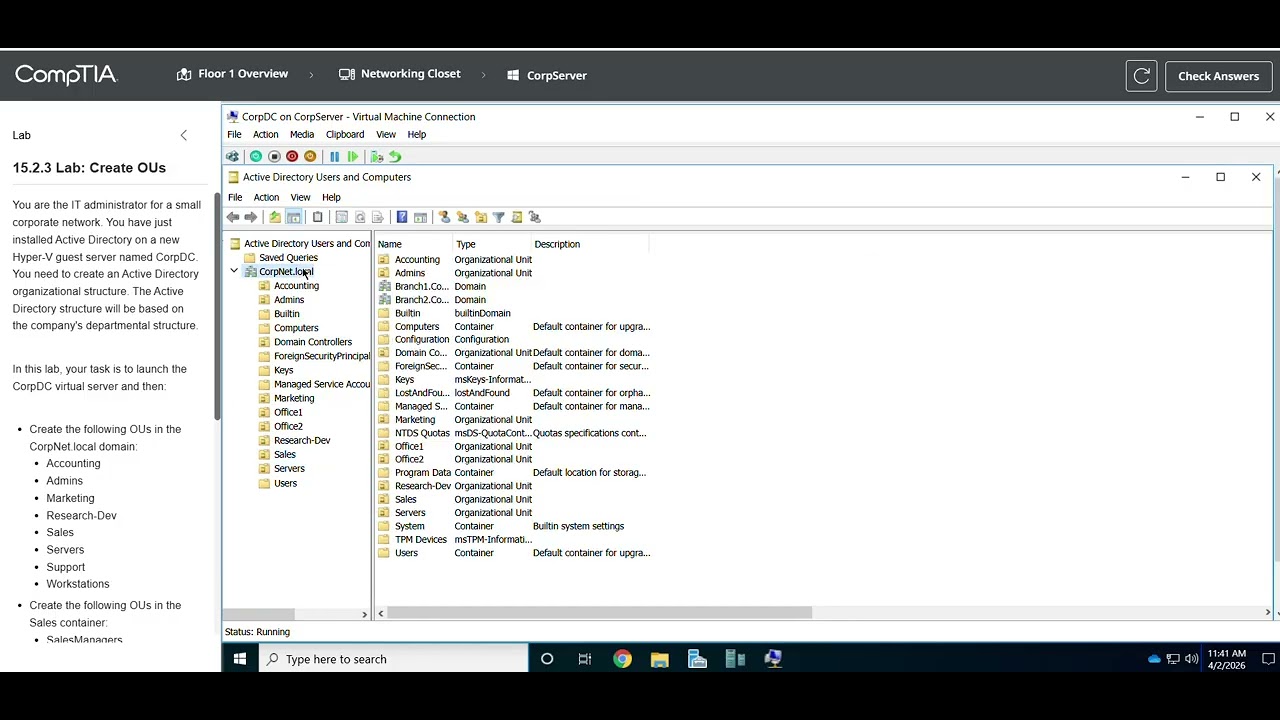The image size is (1280, 720).
Task: Toggle Show/Hide Console Tree icon
Action: (294, 217)
